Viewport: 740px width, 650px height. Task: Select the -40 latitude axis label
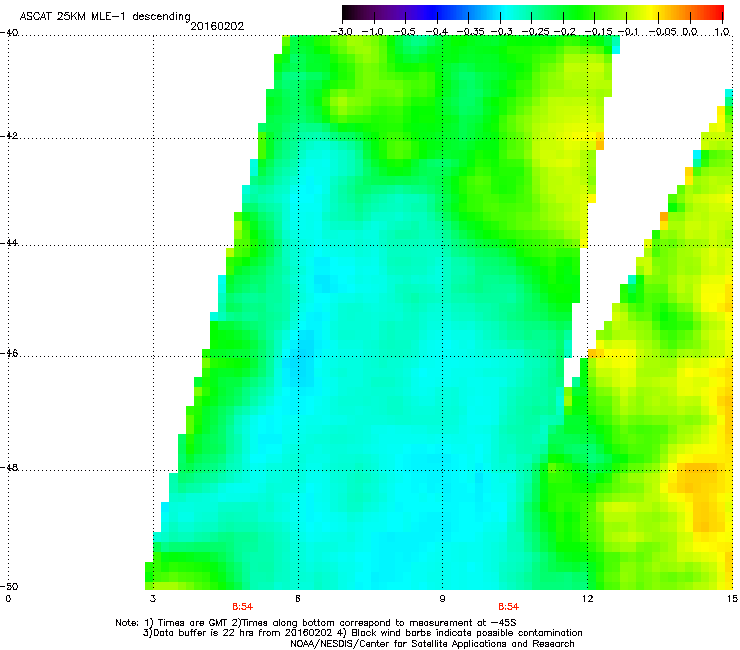9,33
